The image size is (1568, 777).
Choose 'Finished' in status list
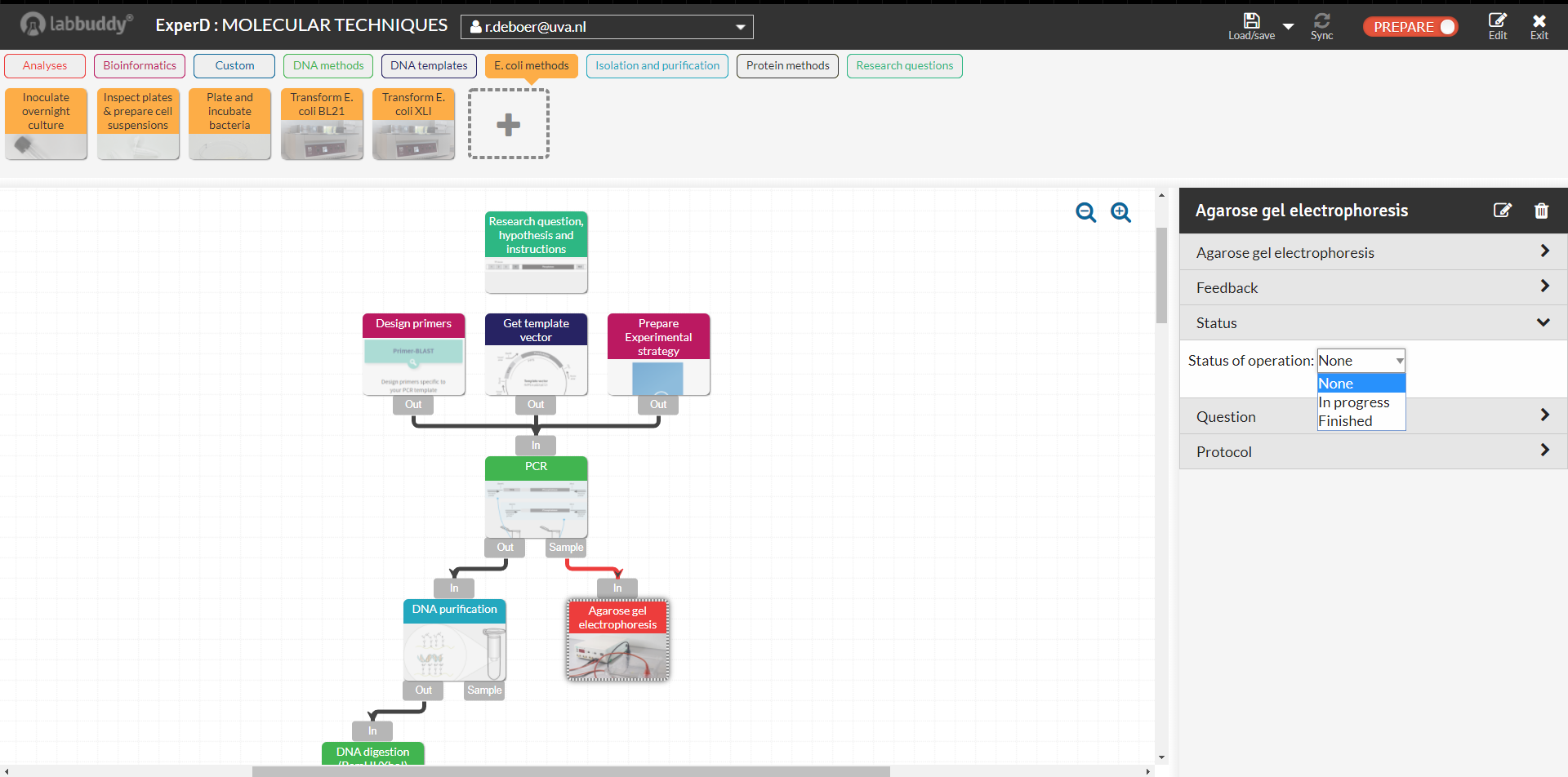(x=1345, y=421)
